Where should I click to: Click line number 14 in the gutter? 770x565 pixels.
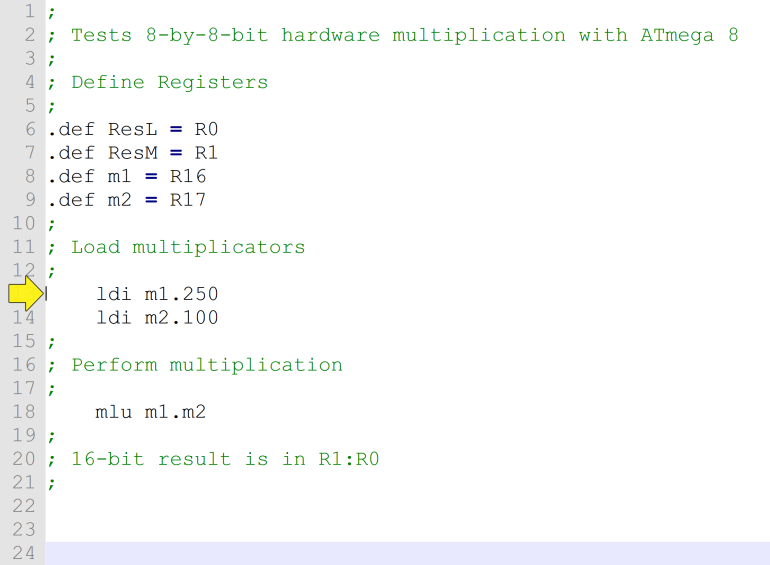24,318
